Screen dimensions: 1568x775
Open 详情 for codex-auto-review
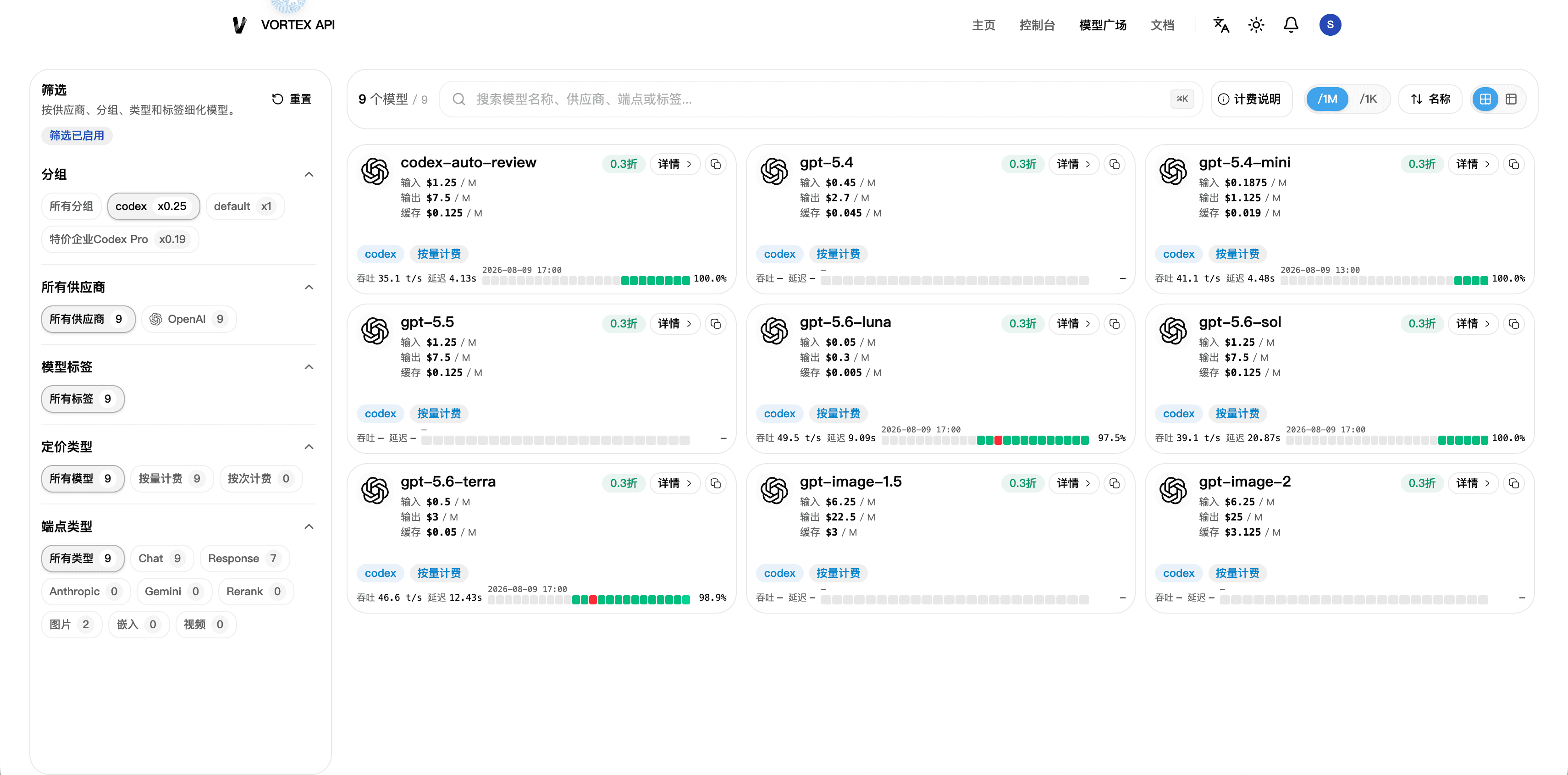(x=675, y=164)
